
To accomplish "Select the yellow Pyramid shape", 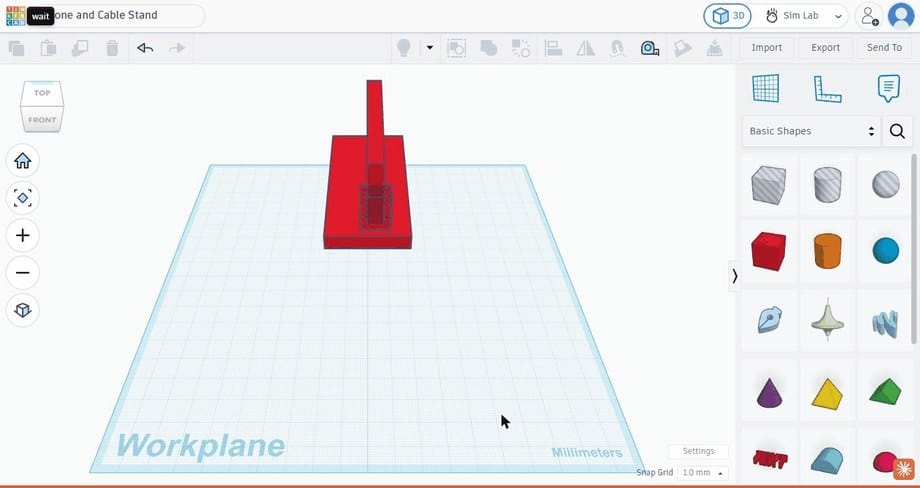I will [x=827, y=393].
